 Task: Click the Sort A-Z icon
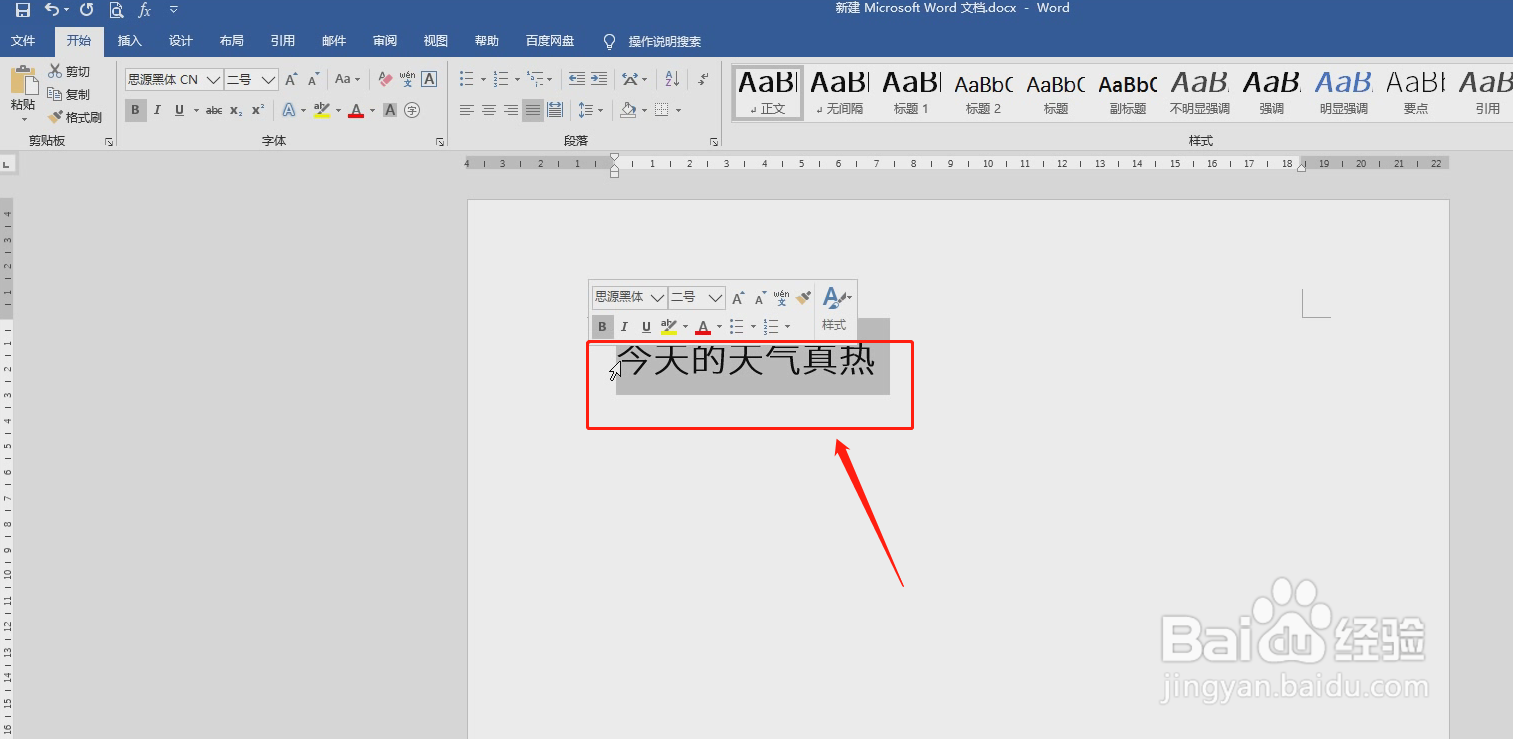point(672,79)
